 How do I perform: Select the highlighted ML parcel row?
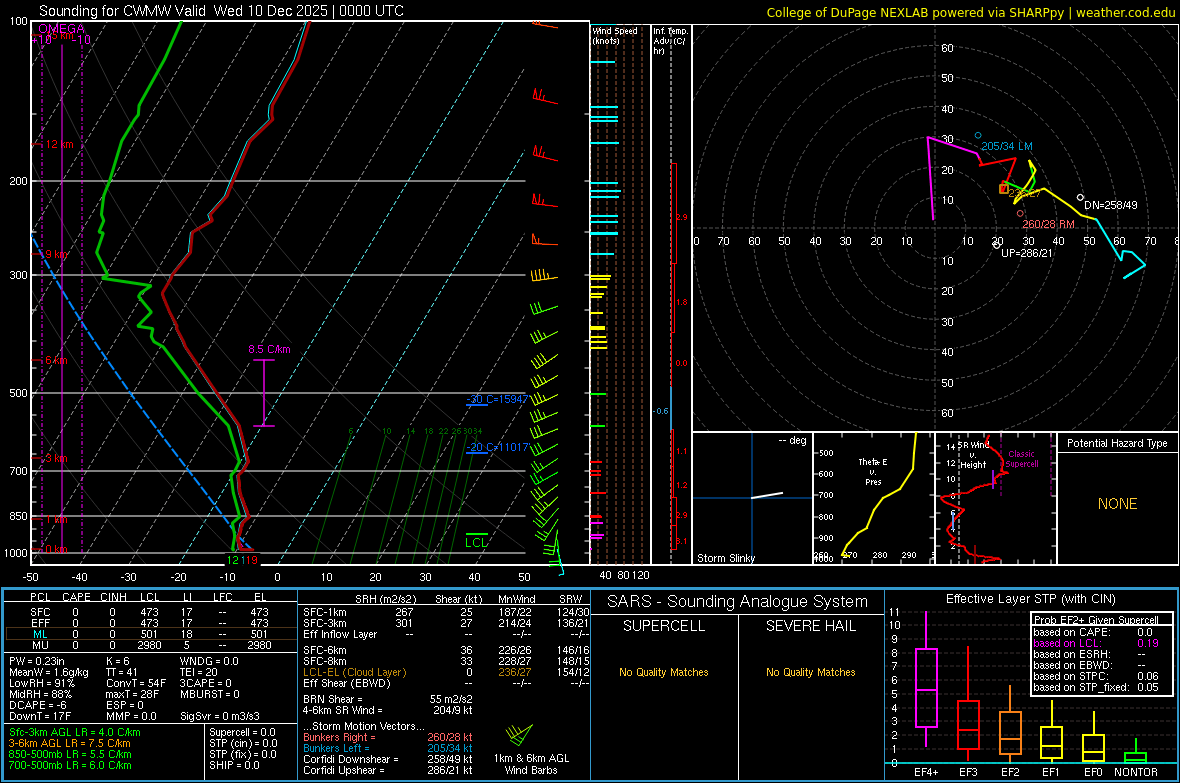[150, 634]
